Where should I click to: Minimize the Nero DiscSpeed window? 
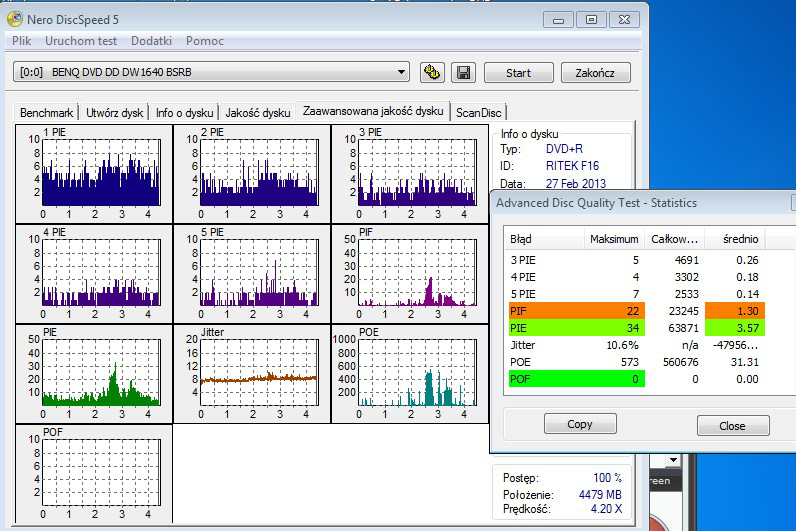(x=558, y=20)
